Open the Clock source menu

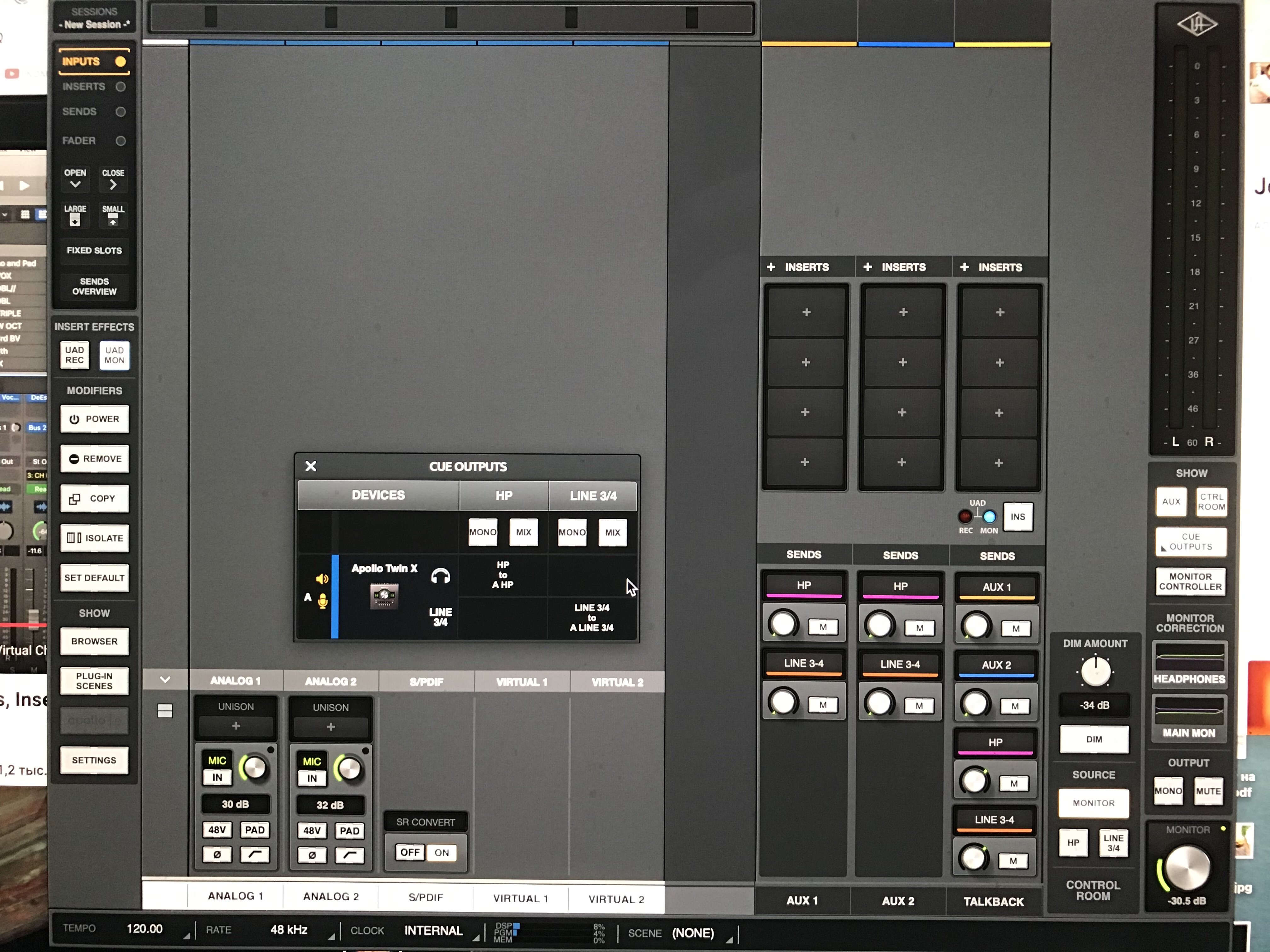tap(433, 931)
